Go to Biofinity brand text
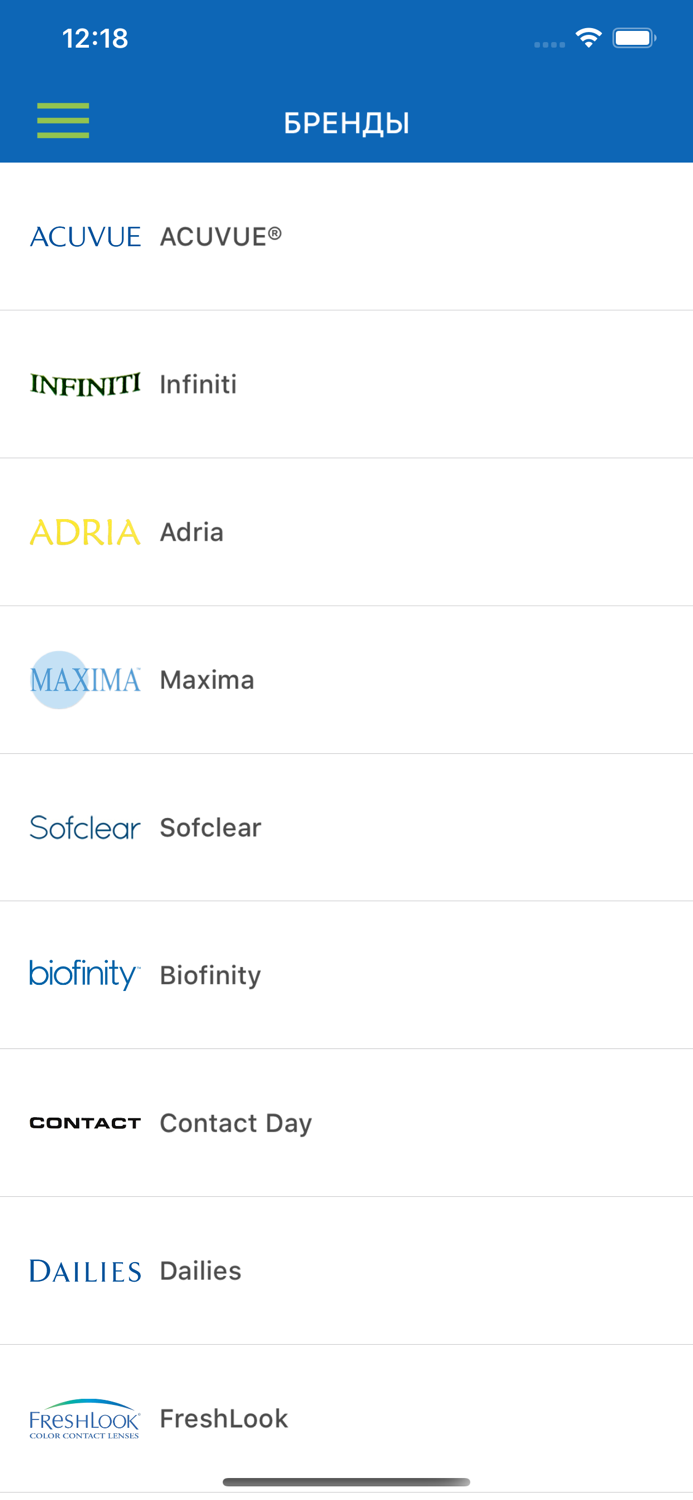This screenshot has width=693, height=1500. pos(210,975)
